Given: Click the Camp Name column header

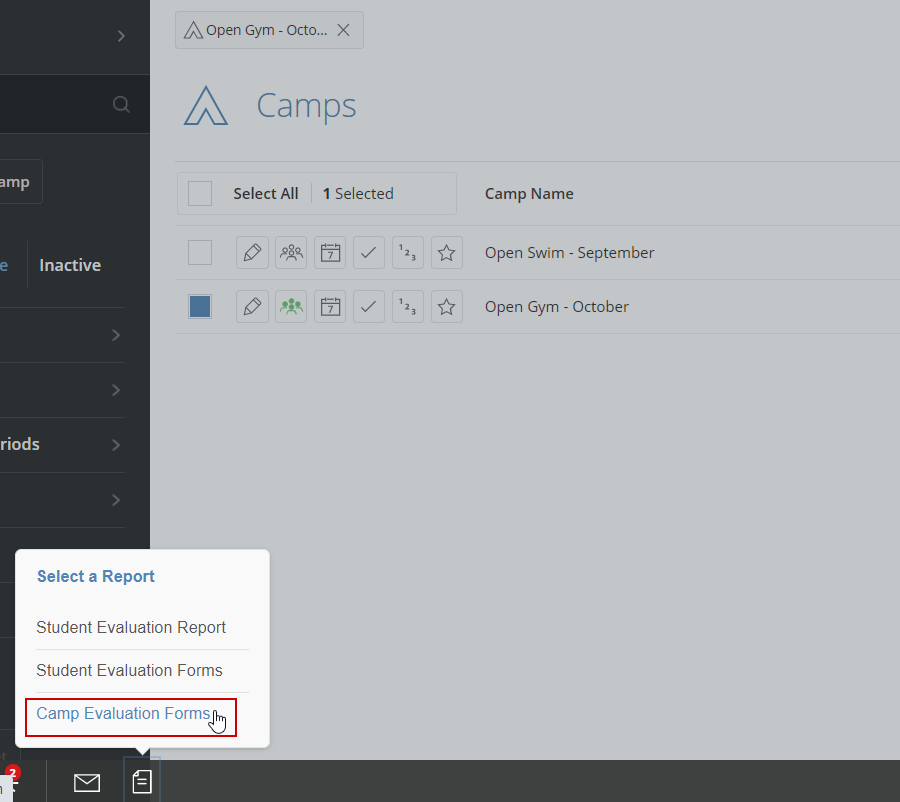Looking at the screenshot, I should point(529,193).
